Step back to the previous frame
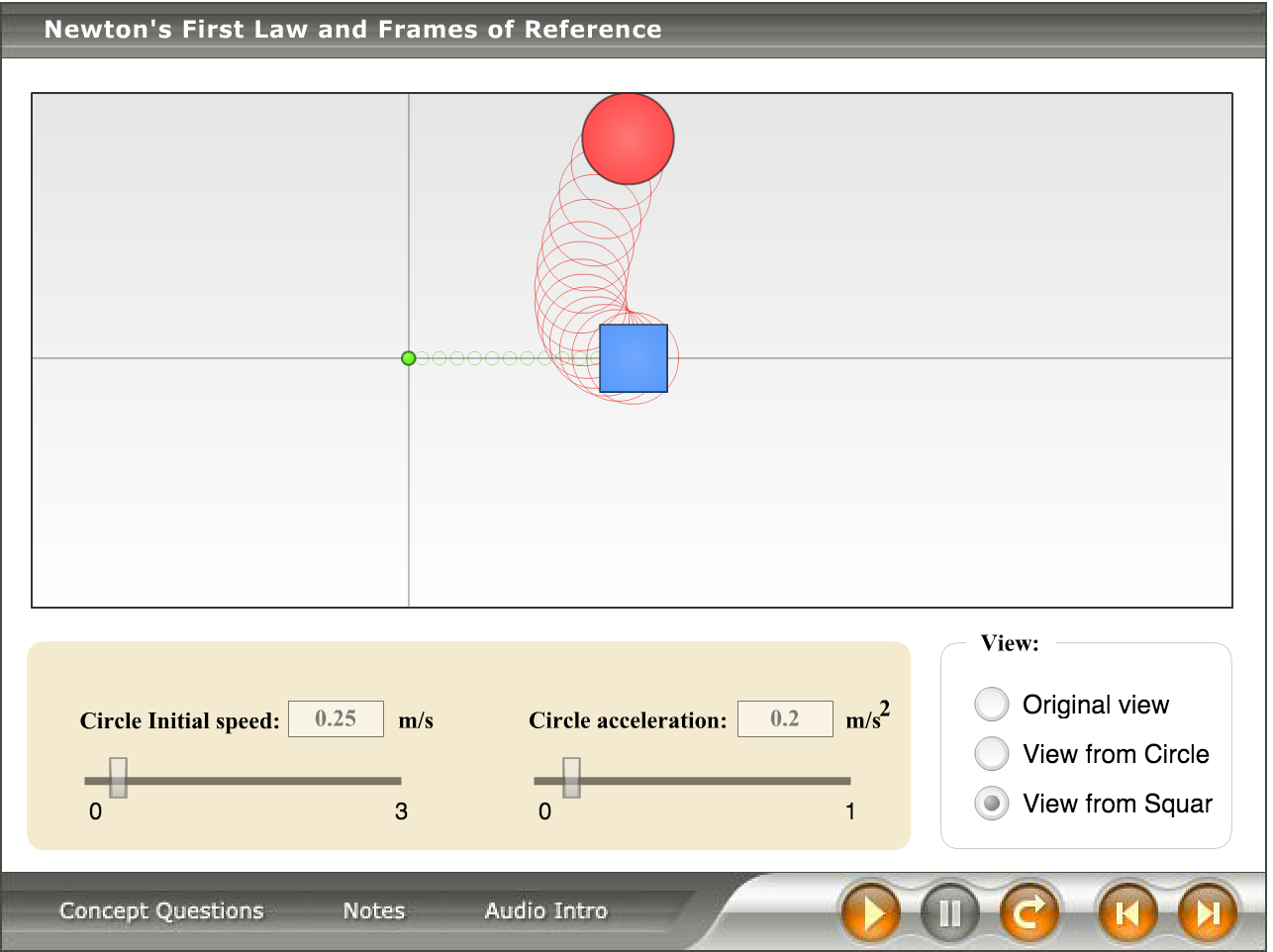This screenshot has height=952, width=1273. coord(1126,912)
